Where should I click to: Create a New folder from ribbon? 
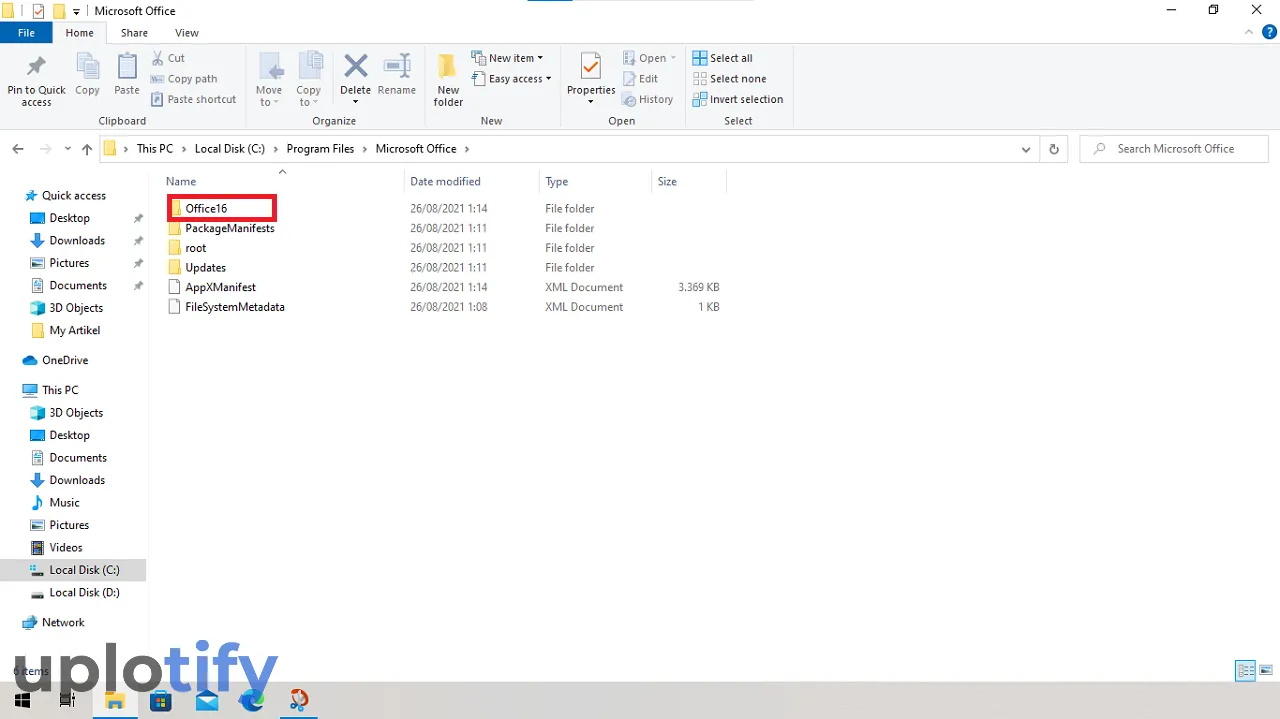click(448, 80)
